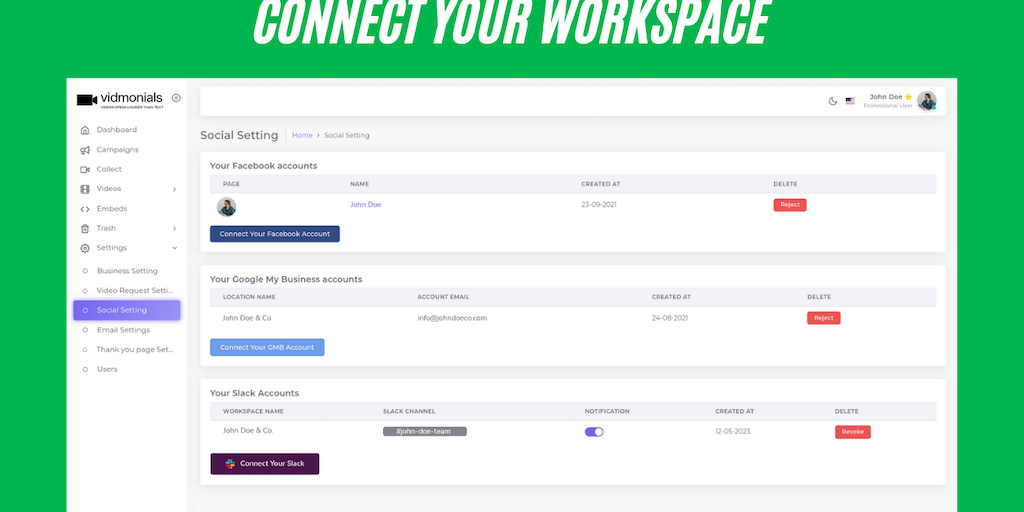Click Connect Your Facebook Account button
1024x512 pixels.
click(x=275, y=234)
